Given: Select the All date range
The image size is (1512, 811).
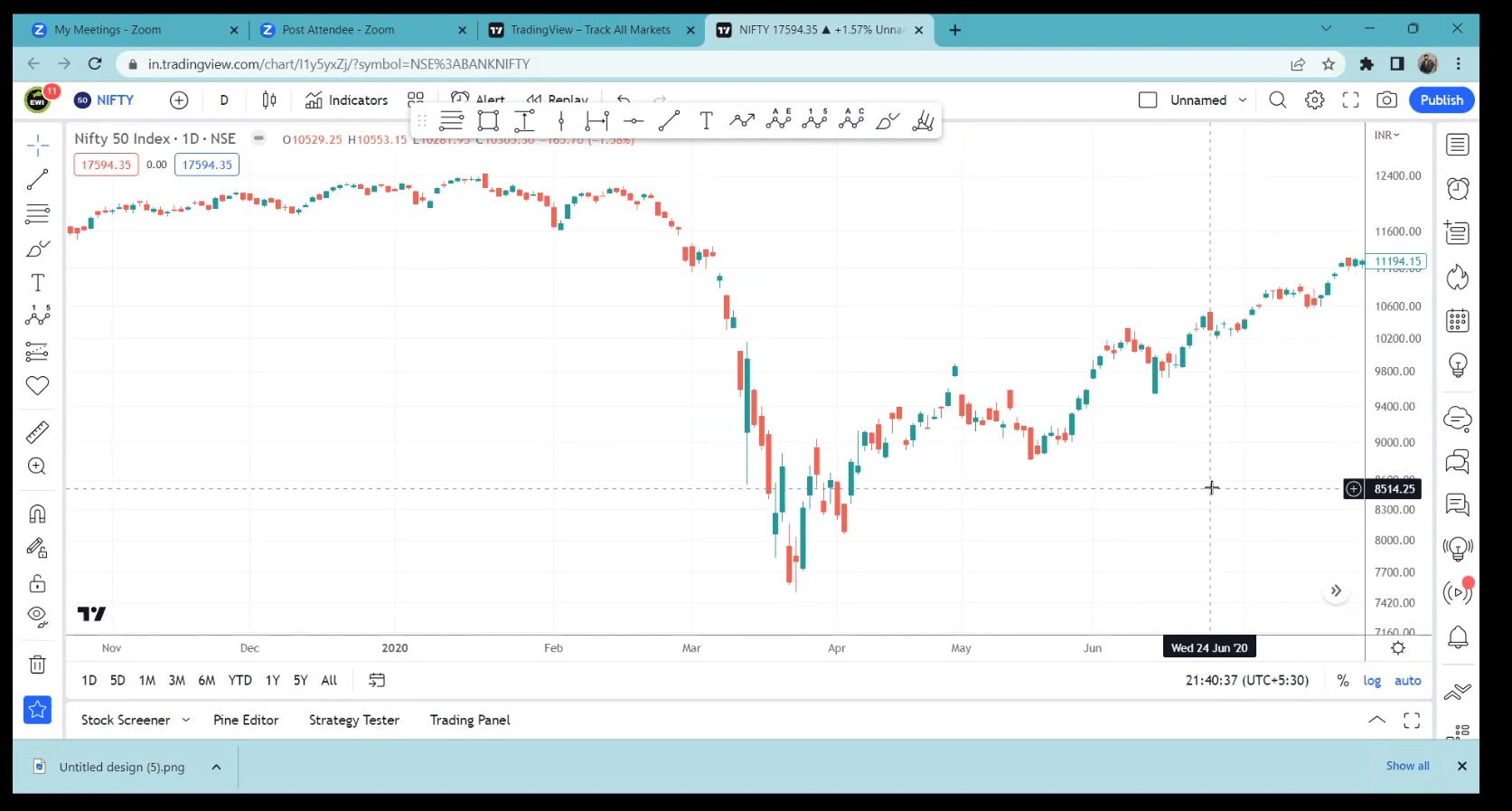Looking at the screenshot, I should tap(329, 681).
